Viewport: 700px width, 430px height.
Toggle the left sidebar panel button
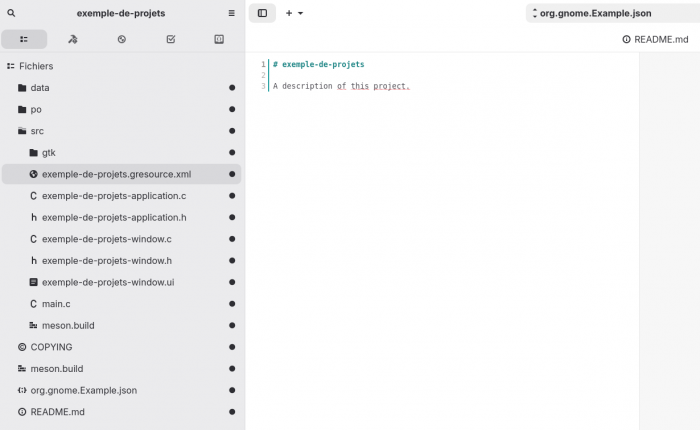click(262, 13)
